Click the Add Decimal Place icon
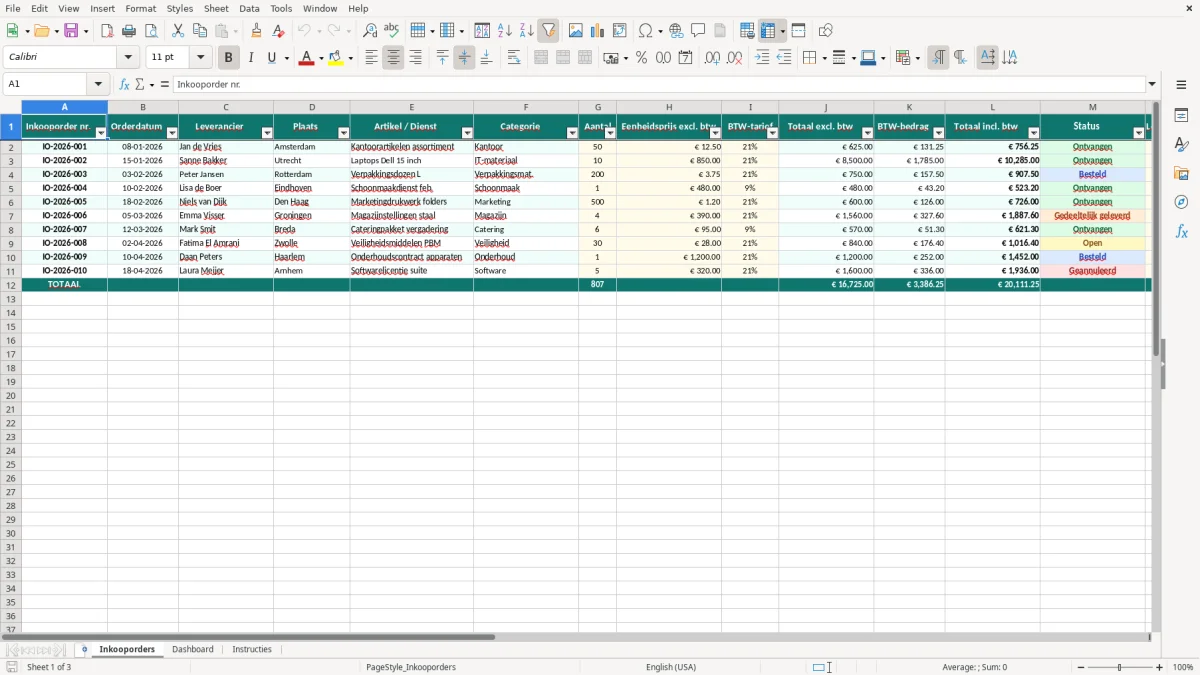This screenshot has width=1200, height=675. (x=712, y=58)
